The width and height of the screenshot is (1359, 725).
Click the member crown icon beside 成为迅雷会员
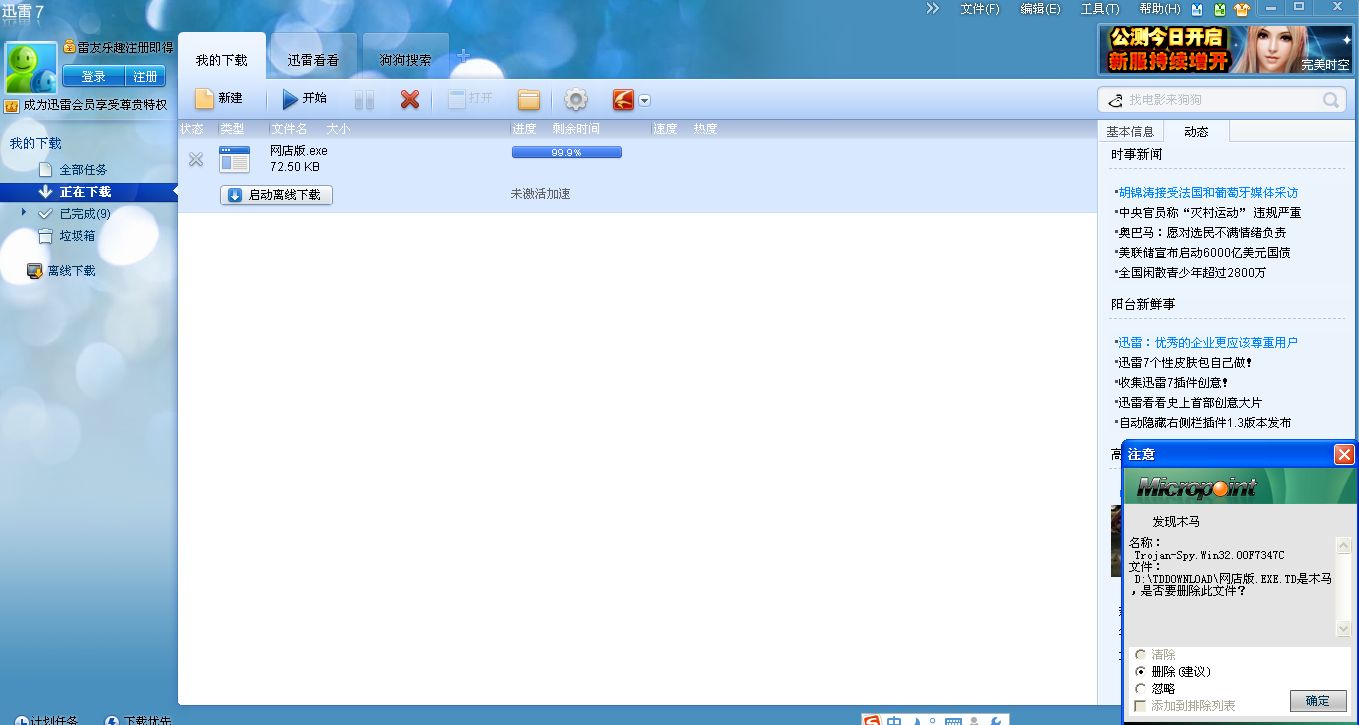pos(12,105)
